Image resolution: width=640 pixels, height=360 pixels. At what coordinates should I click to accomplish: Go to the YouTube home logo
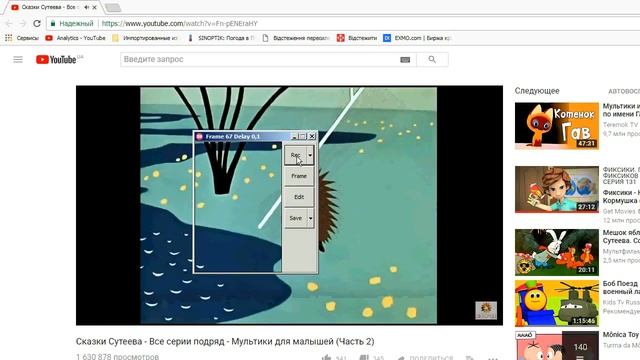coord(56,60)
